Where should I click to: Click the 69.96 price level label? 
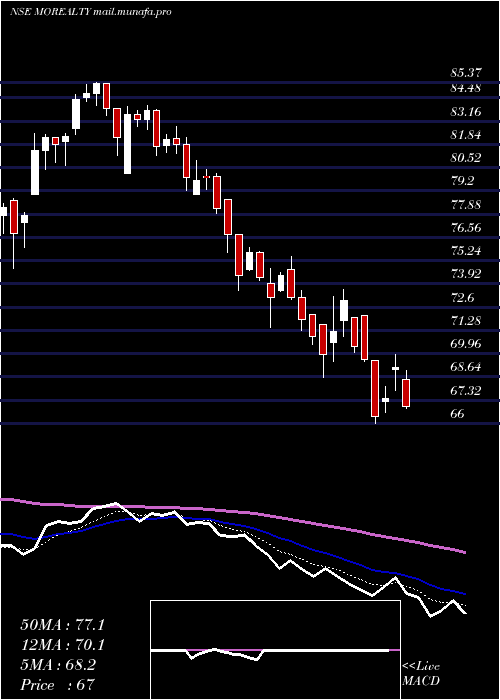[x=466, y=344]
